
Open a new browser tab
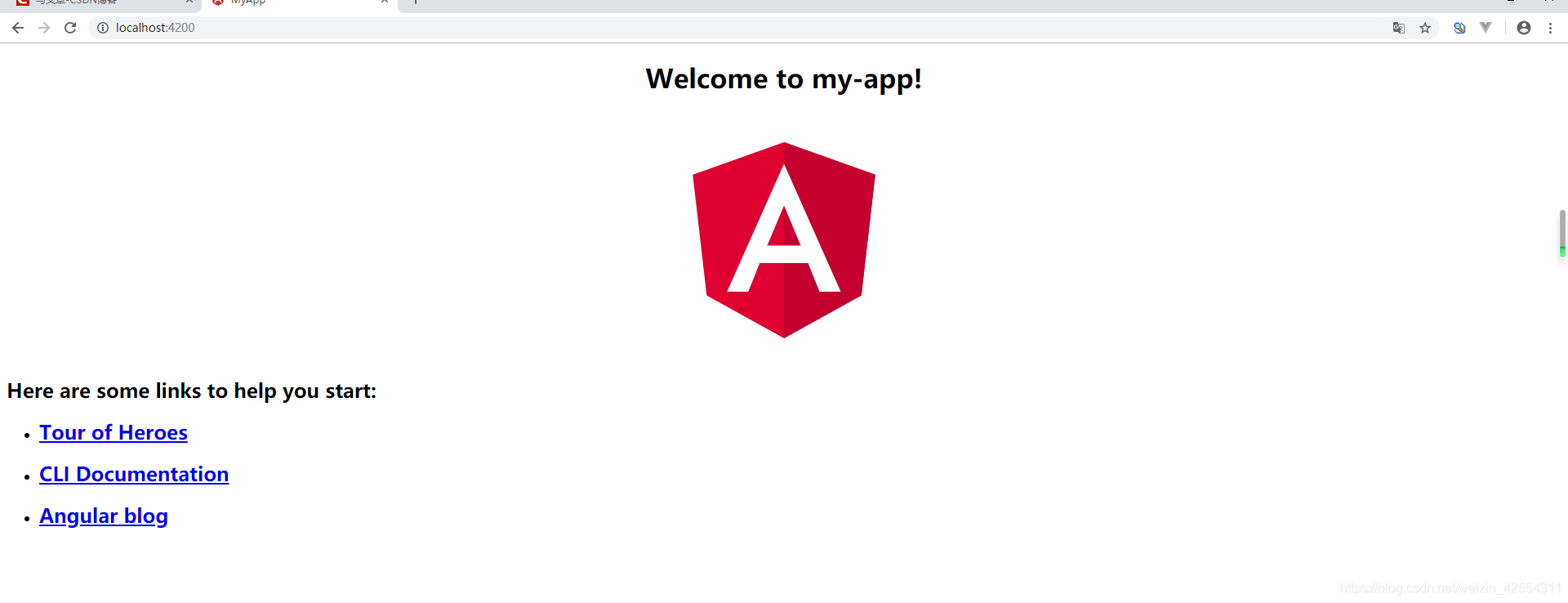click(415, 2)
